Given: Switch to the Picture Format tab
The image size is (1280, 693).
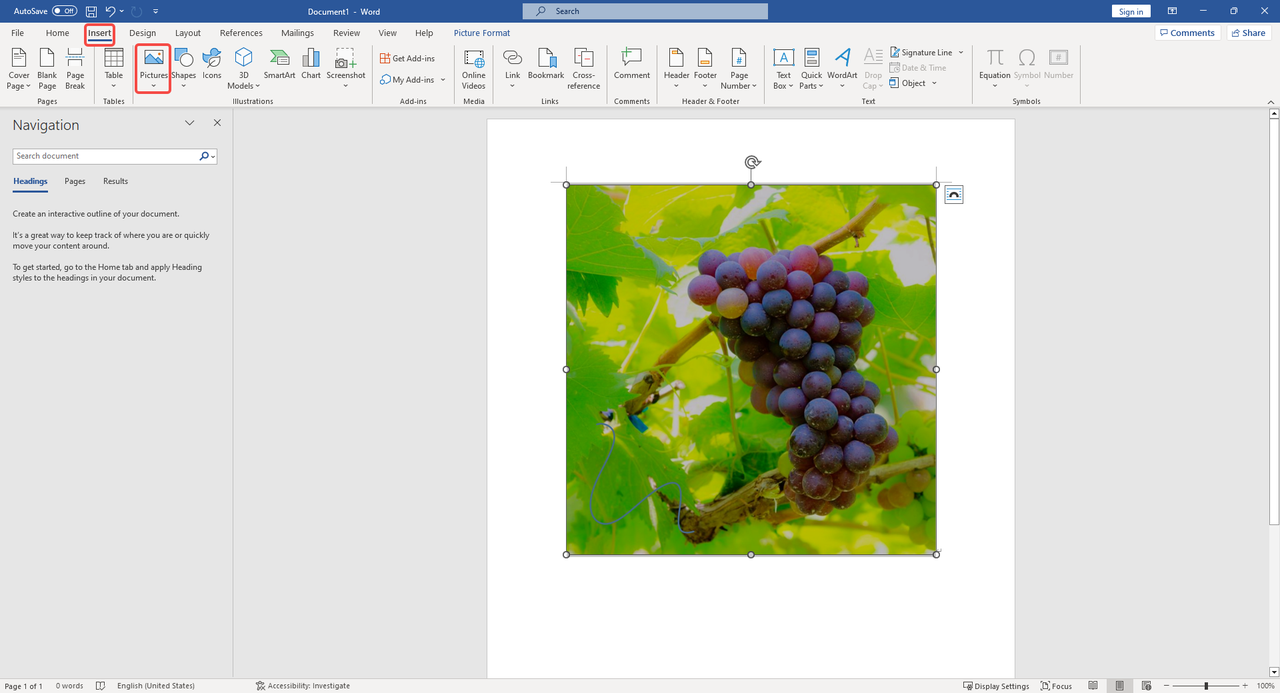Looking at the screenshot, I should (482, 33).
